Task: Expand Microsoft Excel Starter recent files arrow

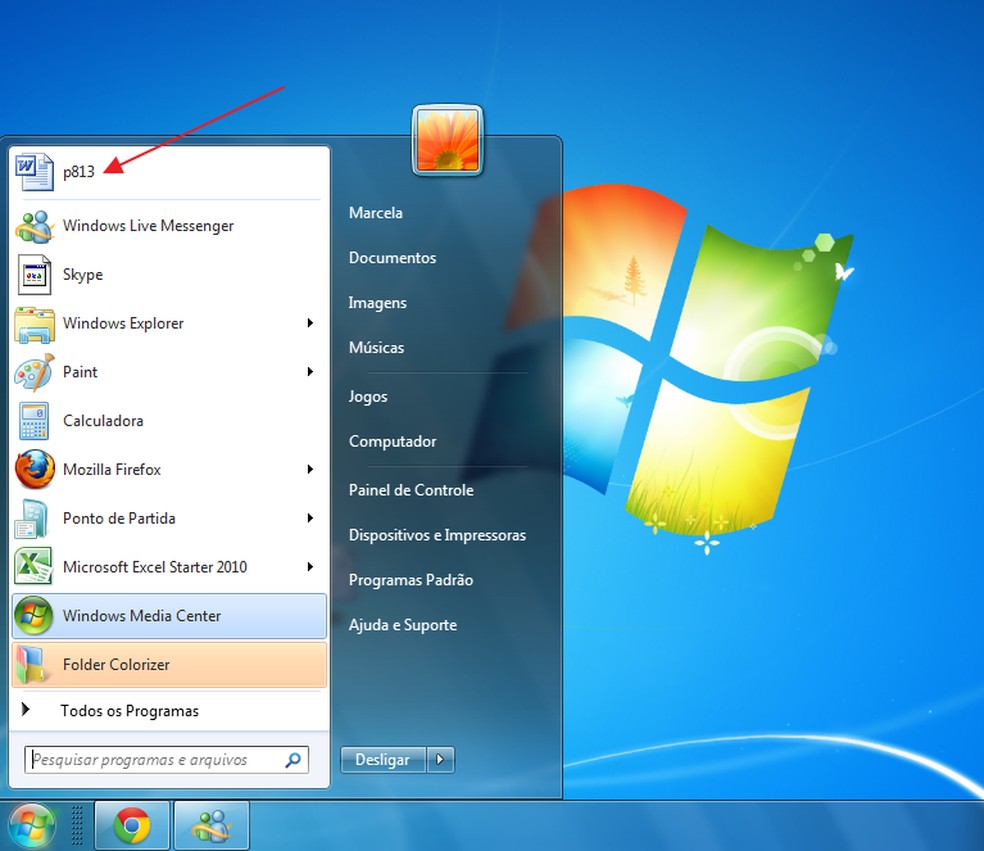Action: point(310,567)
